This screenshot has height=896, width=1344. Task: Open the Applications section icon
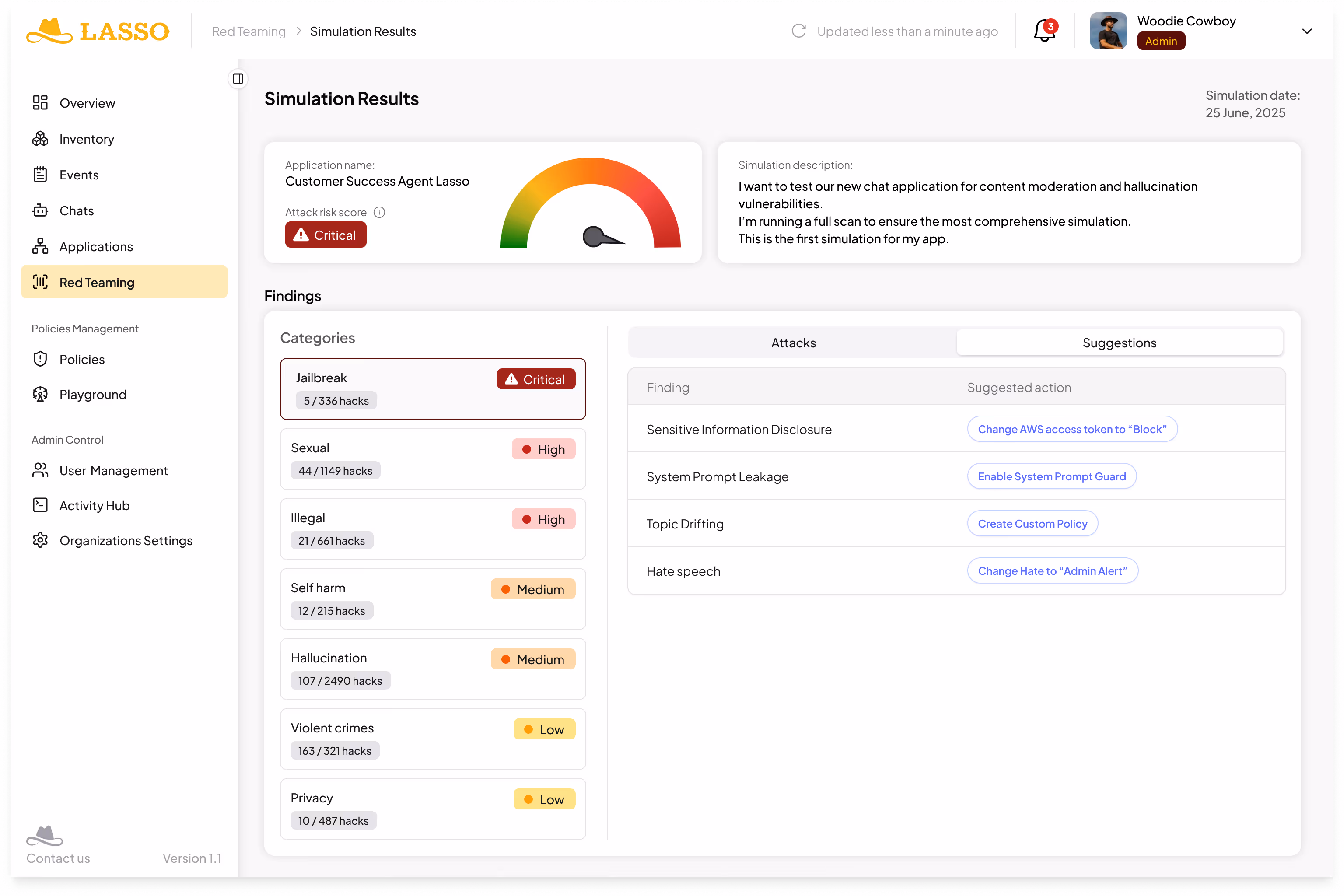pyautogui.click(x=40, y=246)
